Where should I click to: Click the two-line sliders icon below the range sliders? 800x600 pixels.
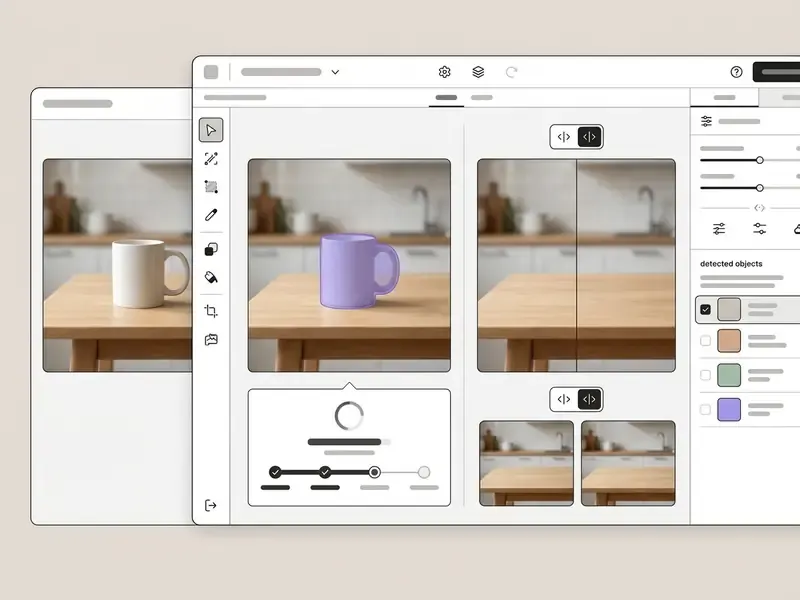(760, 229)
